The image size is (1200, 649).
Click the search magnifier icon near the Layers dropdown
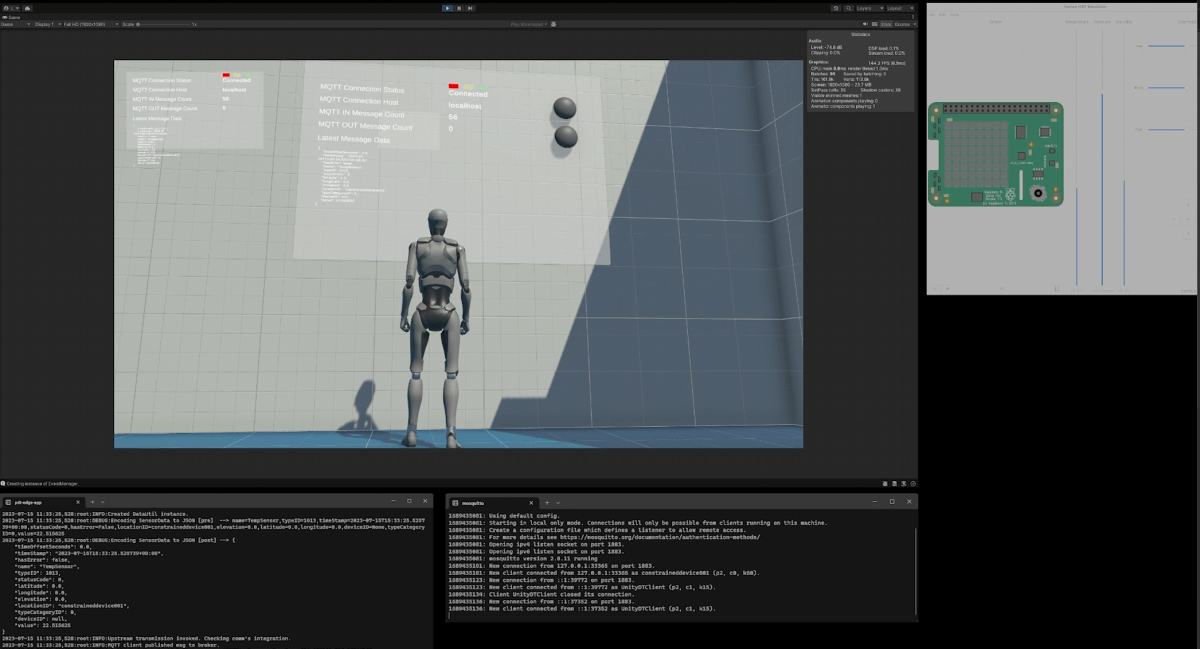click(849, 7)
